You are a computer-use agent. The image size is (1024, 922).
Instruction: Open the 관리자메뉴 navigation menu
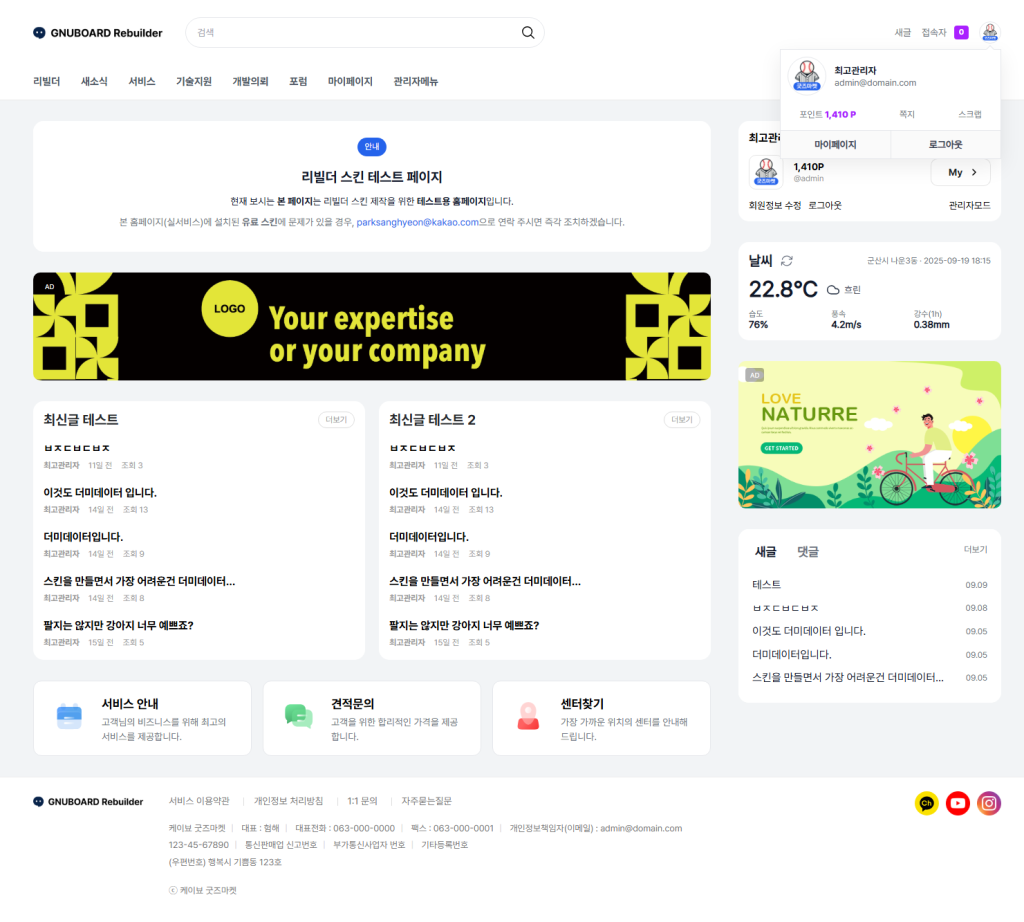point(415,82)
